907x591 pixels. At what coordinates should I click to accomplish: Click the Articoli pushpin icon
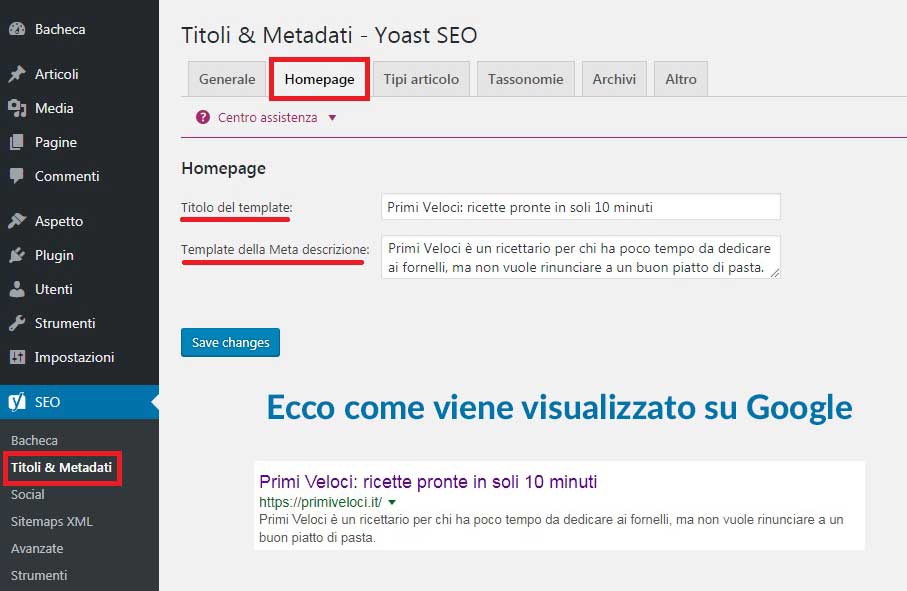(x=17, y=74)
